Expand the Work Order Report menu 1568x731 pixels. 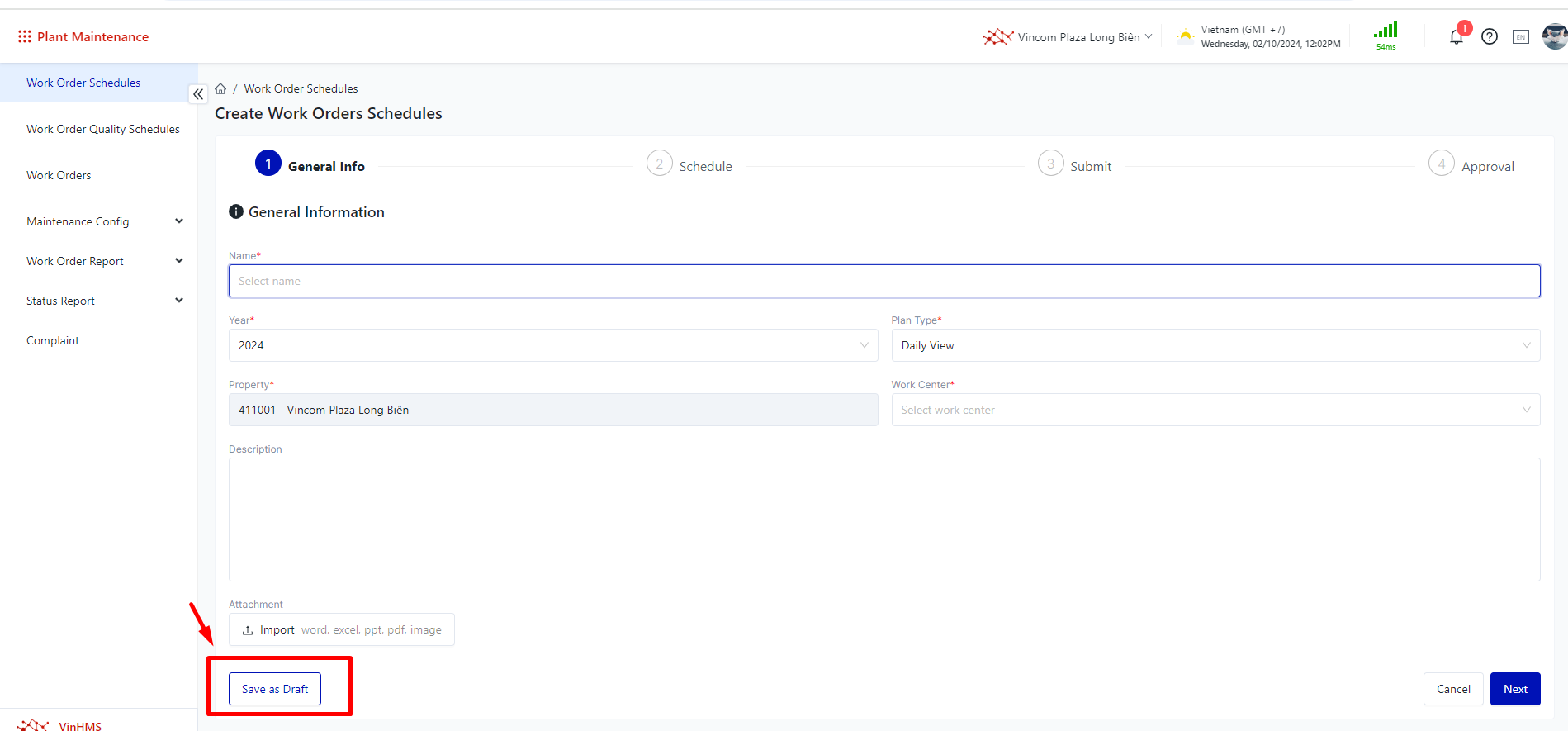pos(103,261)
